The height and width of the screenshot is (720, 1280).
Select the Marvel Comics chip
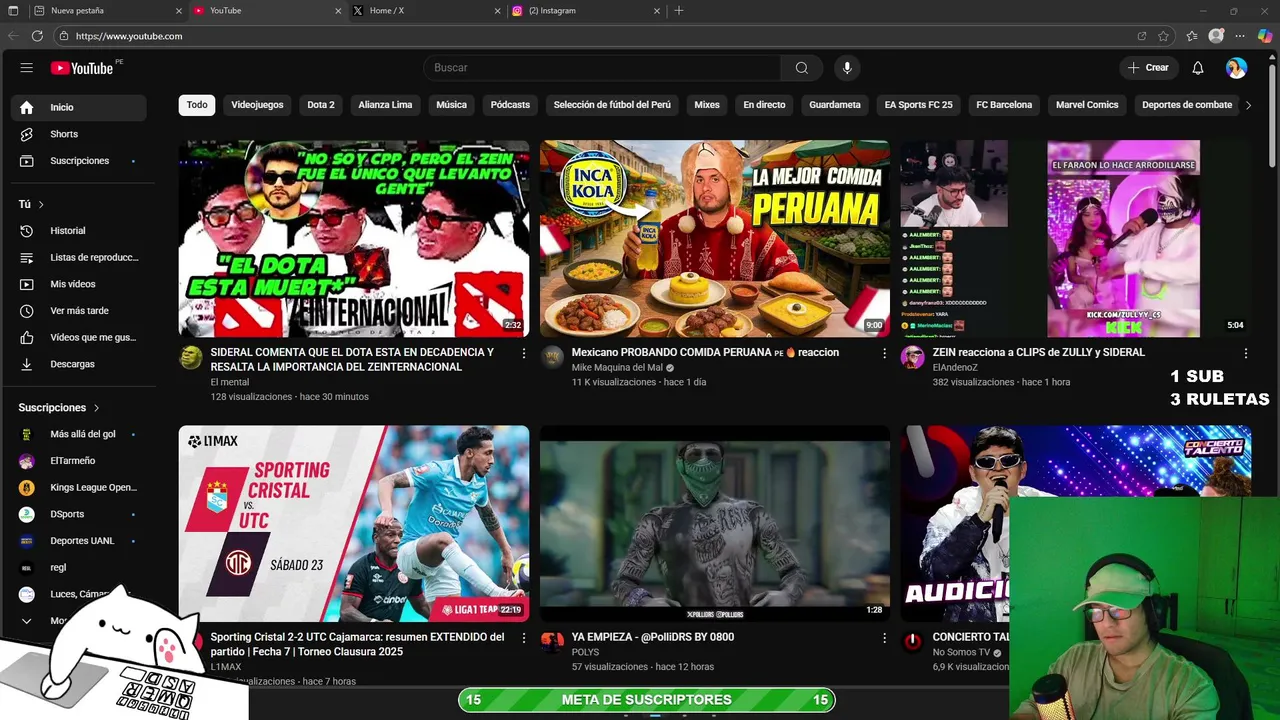1087,105
